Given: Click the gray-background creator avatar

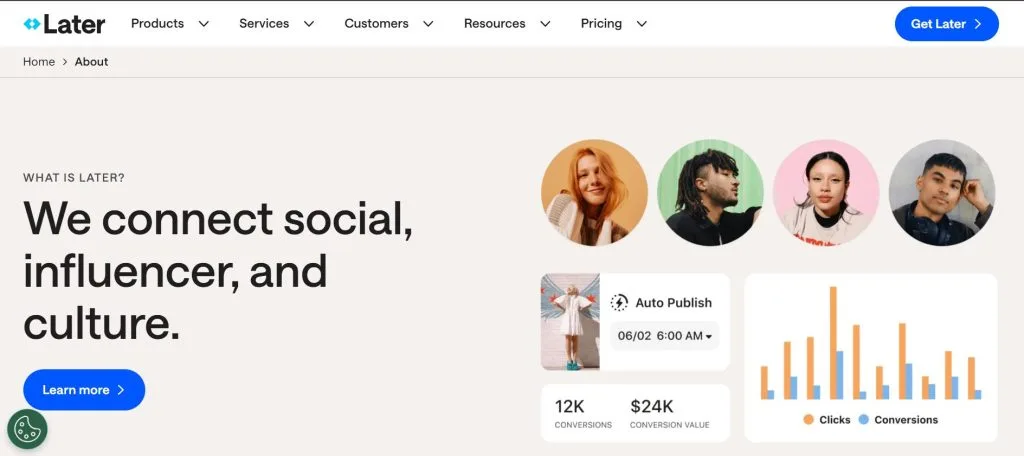Looking at the screenshot, I should 942,193.
